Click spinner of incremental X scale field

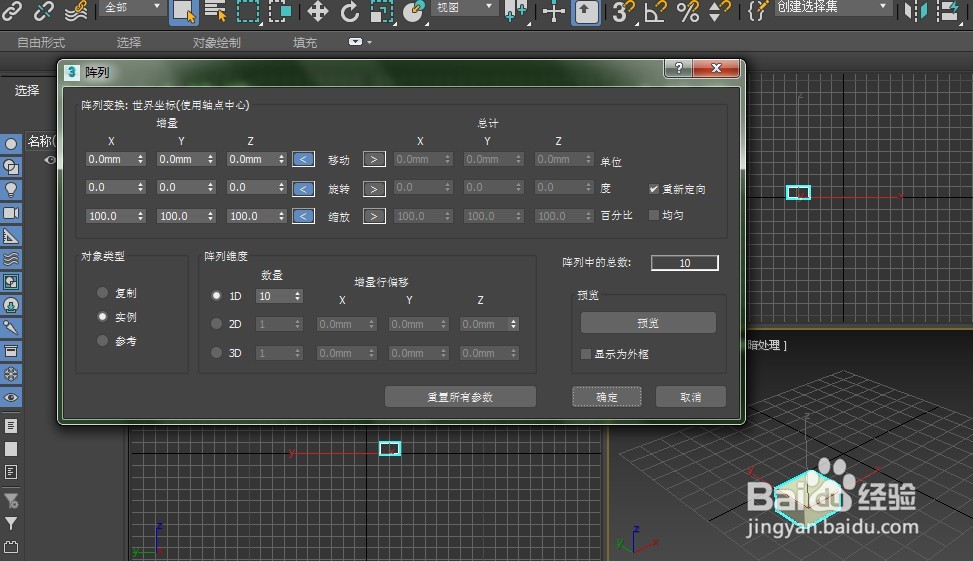point(141,216)
